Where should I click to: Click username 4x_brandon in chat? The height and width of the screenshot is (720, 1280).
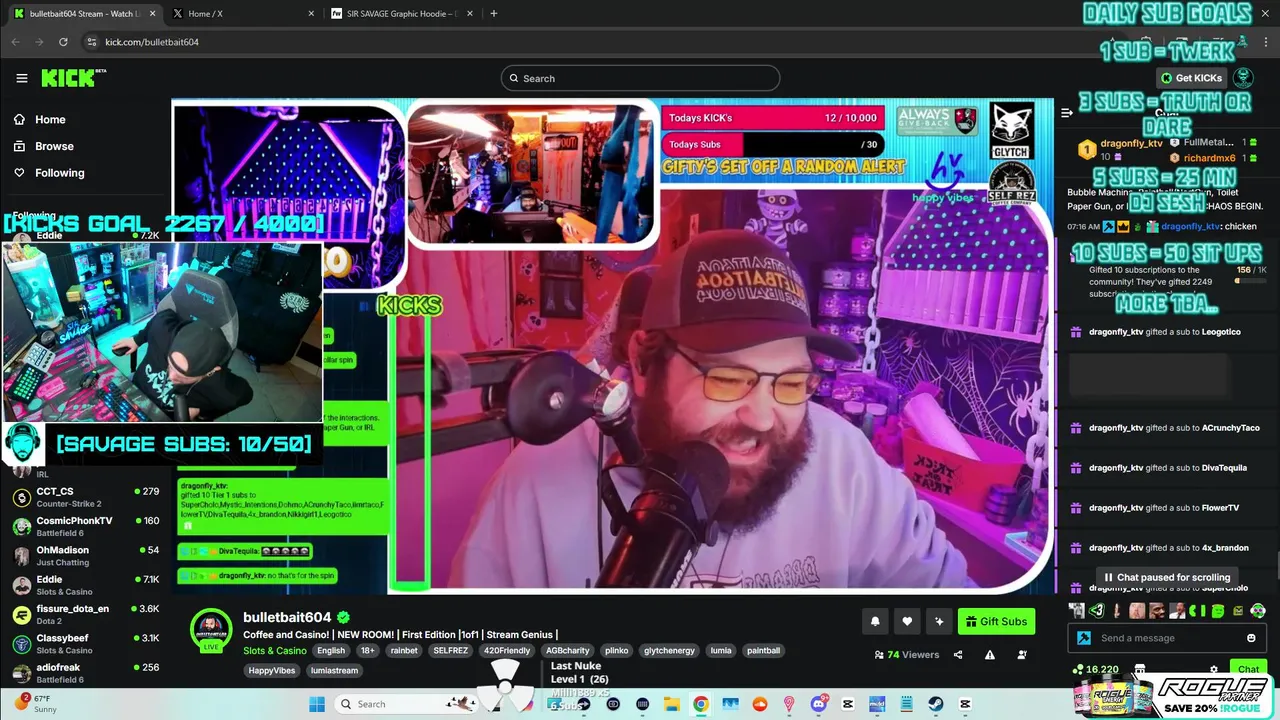point(1225,548)
